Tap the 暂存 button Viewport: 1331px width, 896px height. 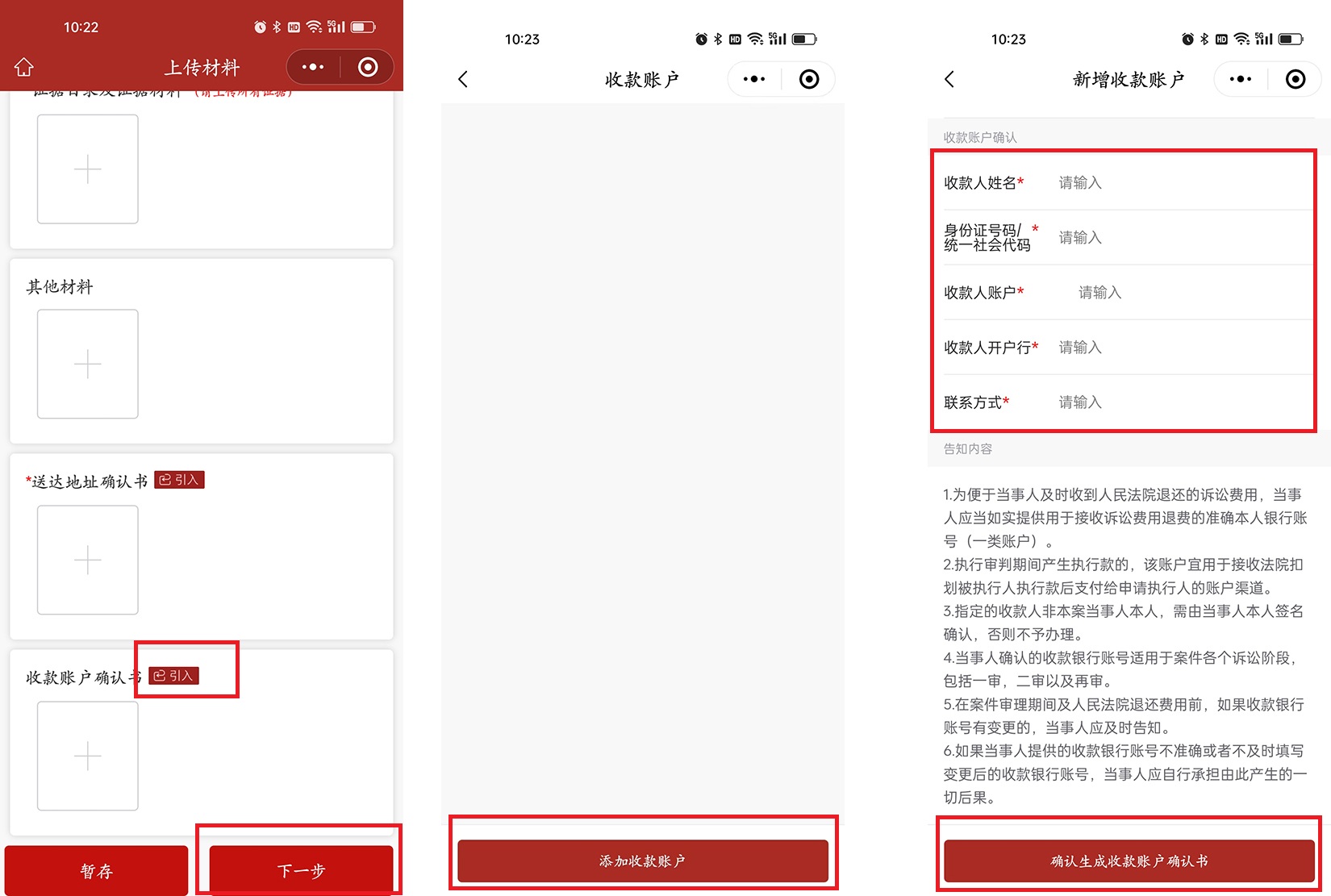click(97, 870)
